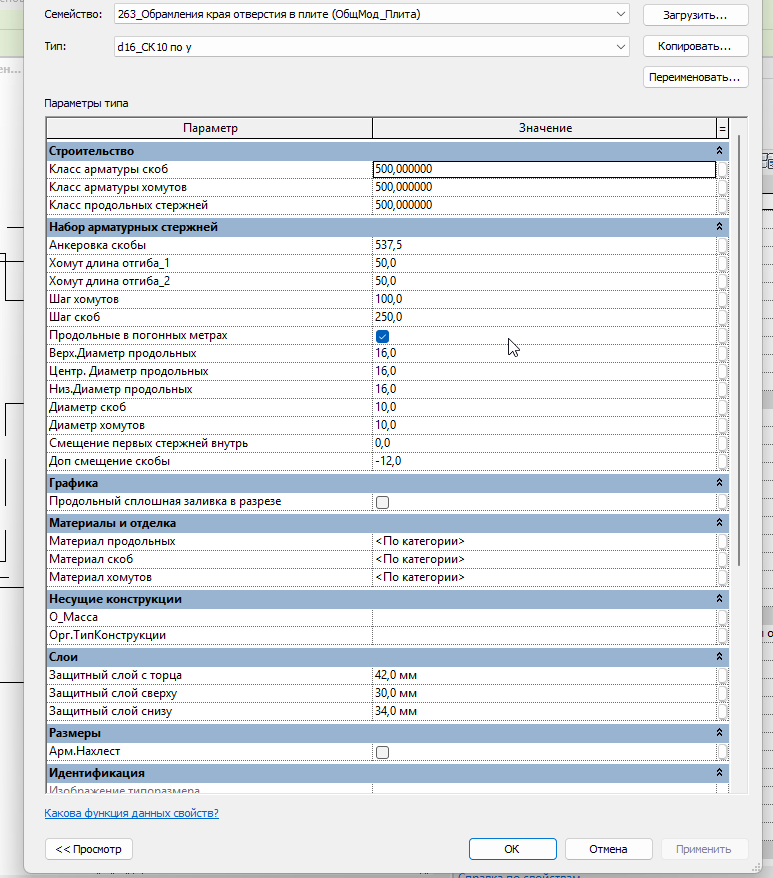Viewport: 773px width, 878px height.
Task: Click the properties table vertical scrollbar
Action: pyautogui.click(x=739, y=350)
